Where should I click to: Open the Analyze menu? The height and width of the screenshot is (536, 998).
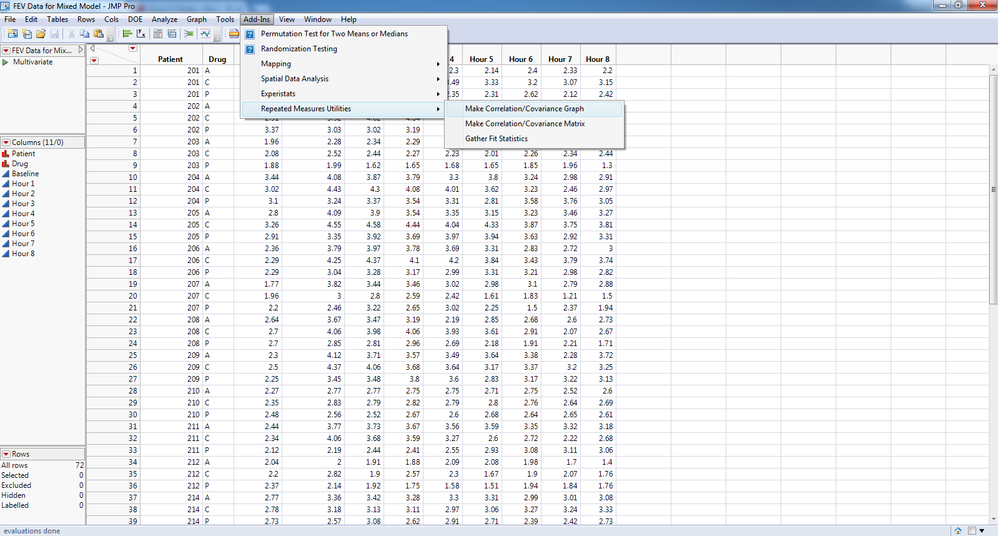(164, 19)
